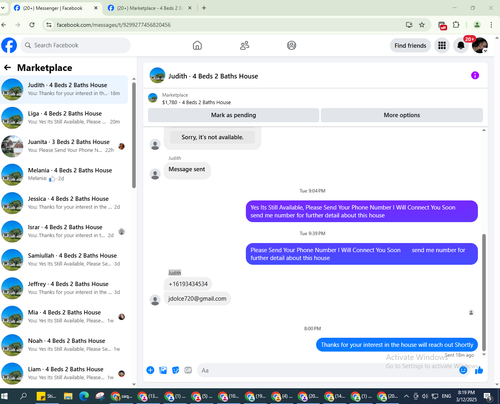Open Jessica - 4 Beds 2 Baths House chat

point(64,203)
